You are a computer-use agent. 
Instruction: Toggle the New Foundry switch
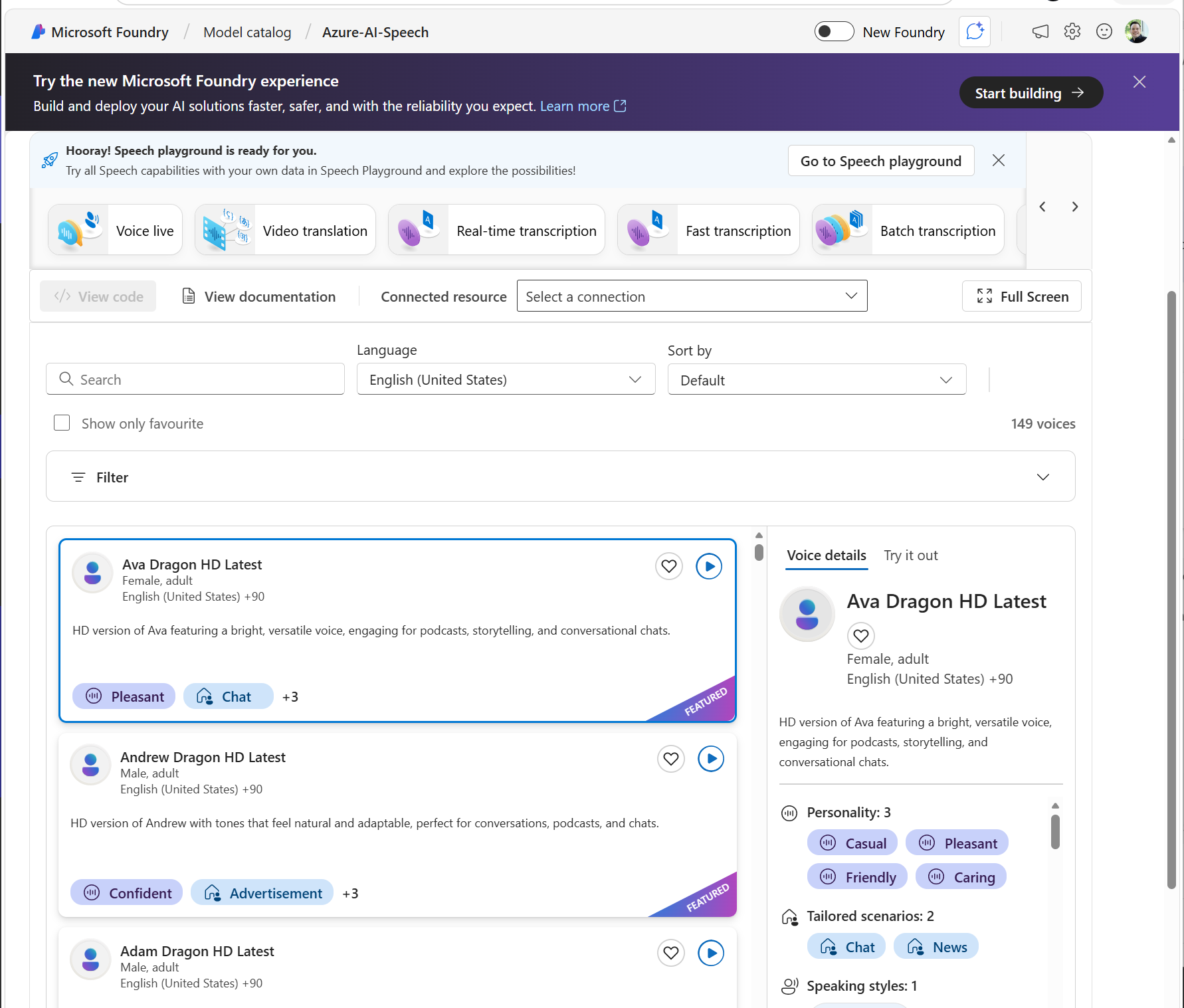pyautogui.click(x=834, y=31)
